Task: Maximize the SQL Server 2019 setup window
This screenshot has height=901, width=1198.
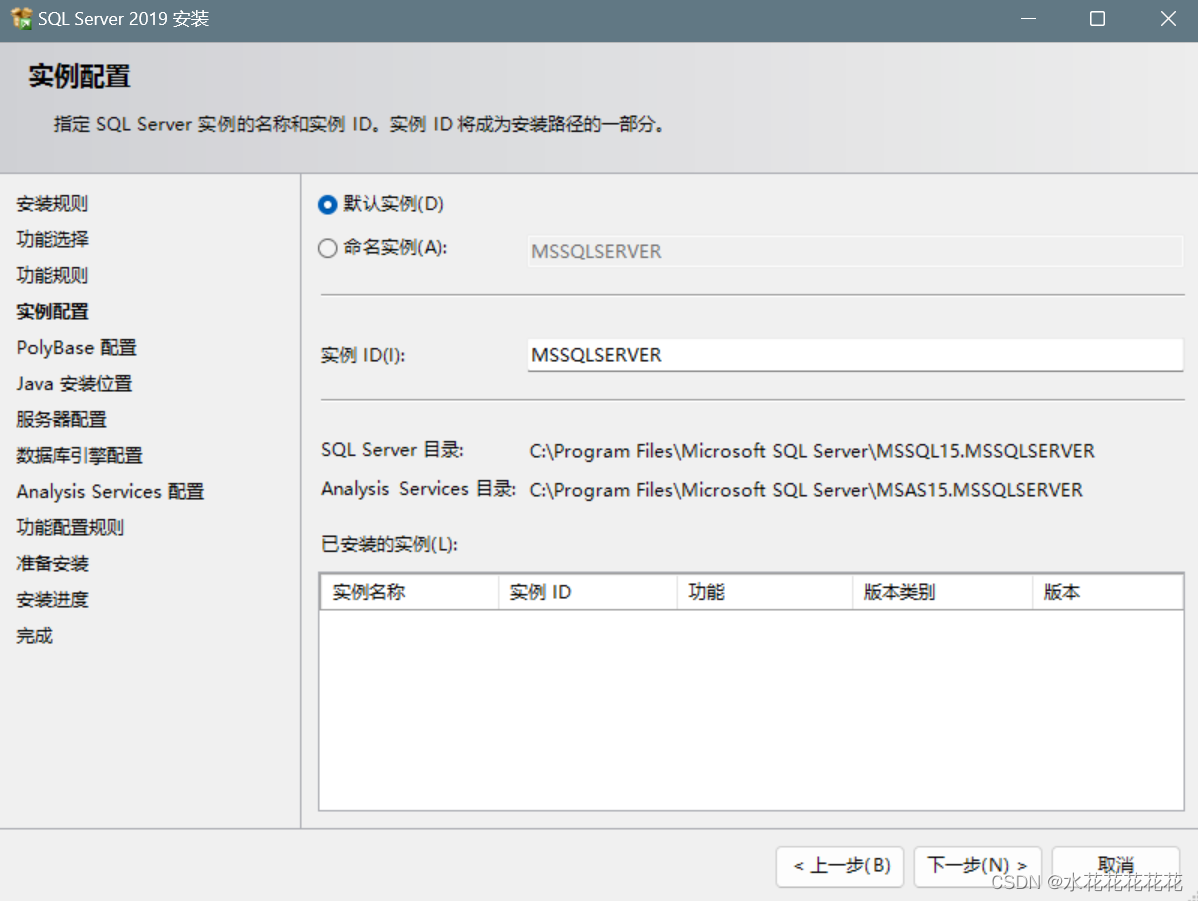Action: click(x=1097, y=18)
